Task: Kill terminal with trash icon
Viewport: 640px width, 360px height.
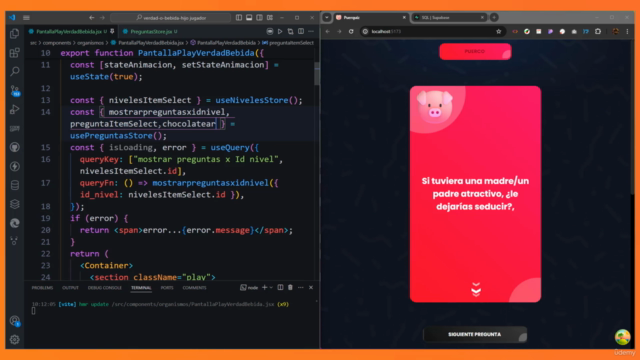Action: (290, 288)
